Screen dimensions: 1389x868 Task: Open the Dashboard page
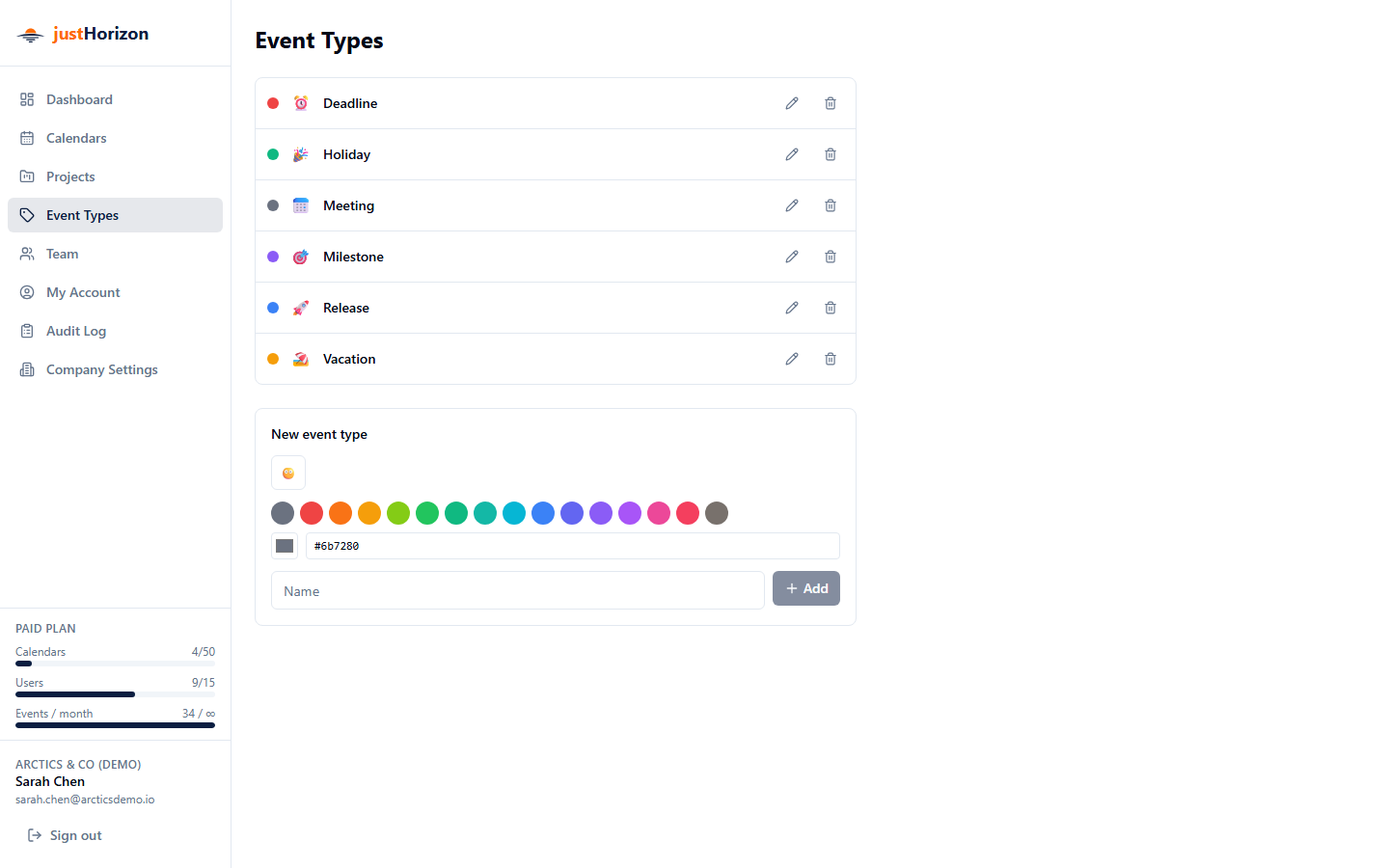pyautogui.click(x=115, y=99)
